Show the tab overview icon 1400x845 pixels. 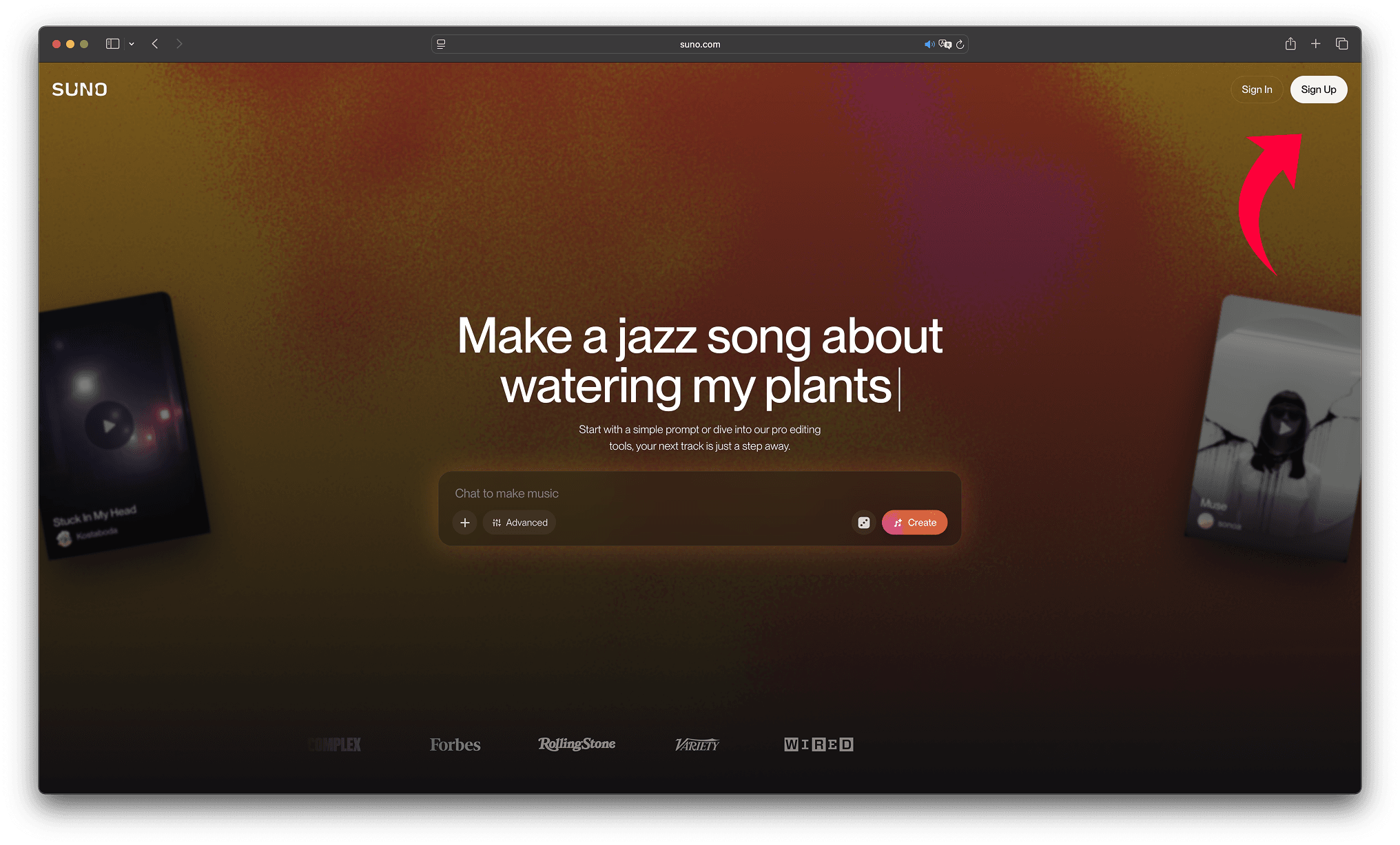tap(1341, 44)
